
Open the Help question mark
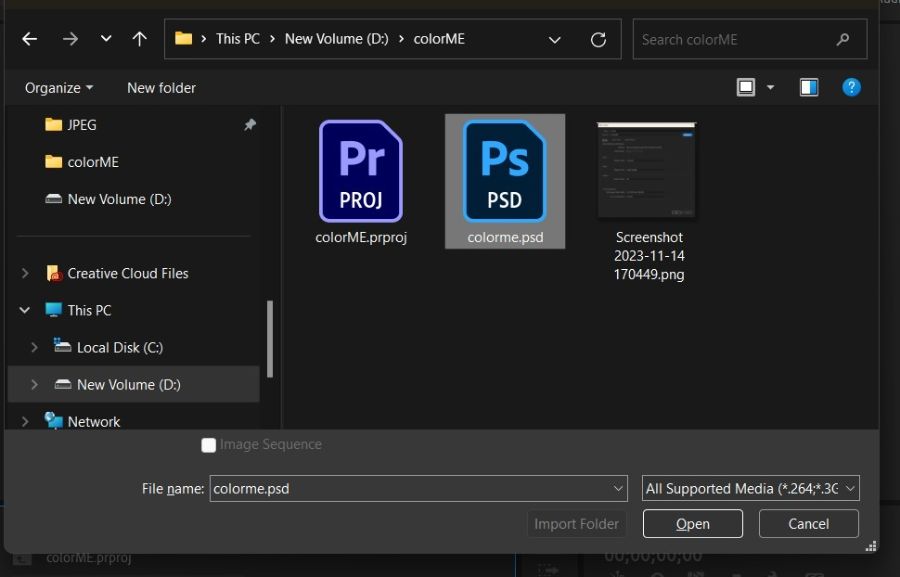click(x=851, y=87)
